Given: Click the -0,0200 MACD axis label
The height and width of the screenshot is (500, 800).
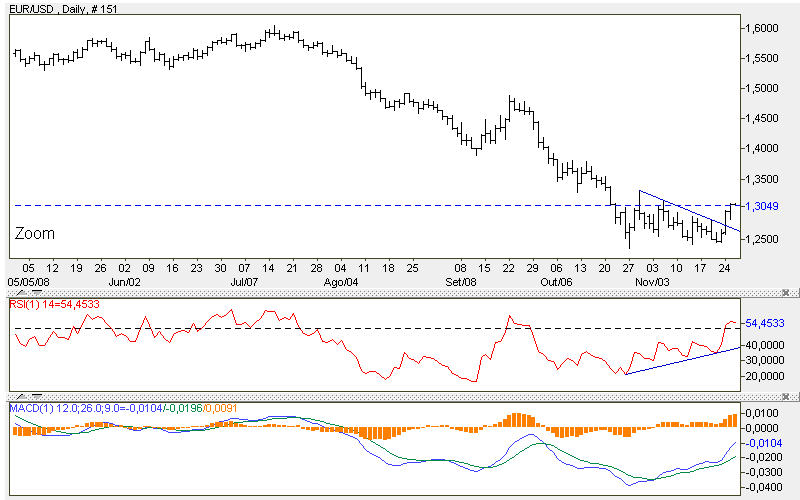Looking at the screenshot, I should tap(762, 458).
